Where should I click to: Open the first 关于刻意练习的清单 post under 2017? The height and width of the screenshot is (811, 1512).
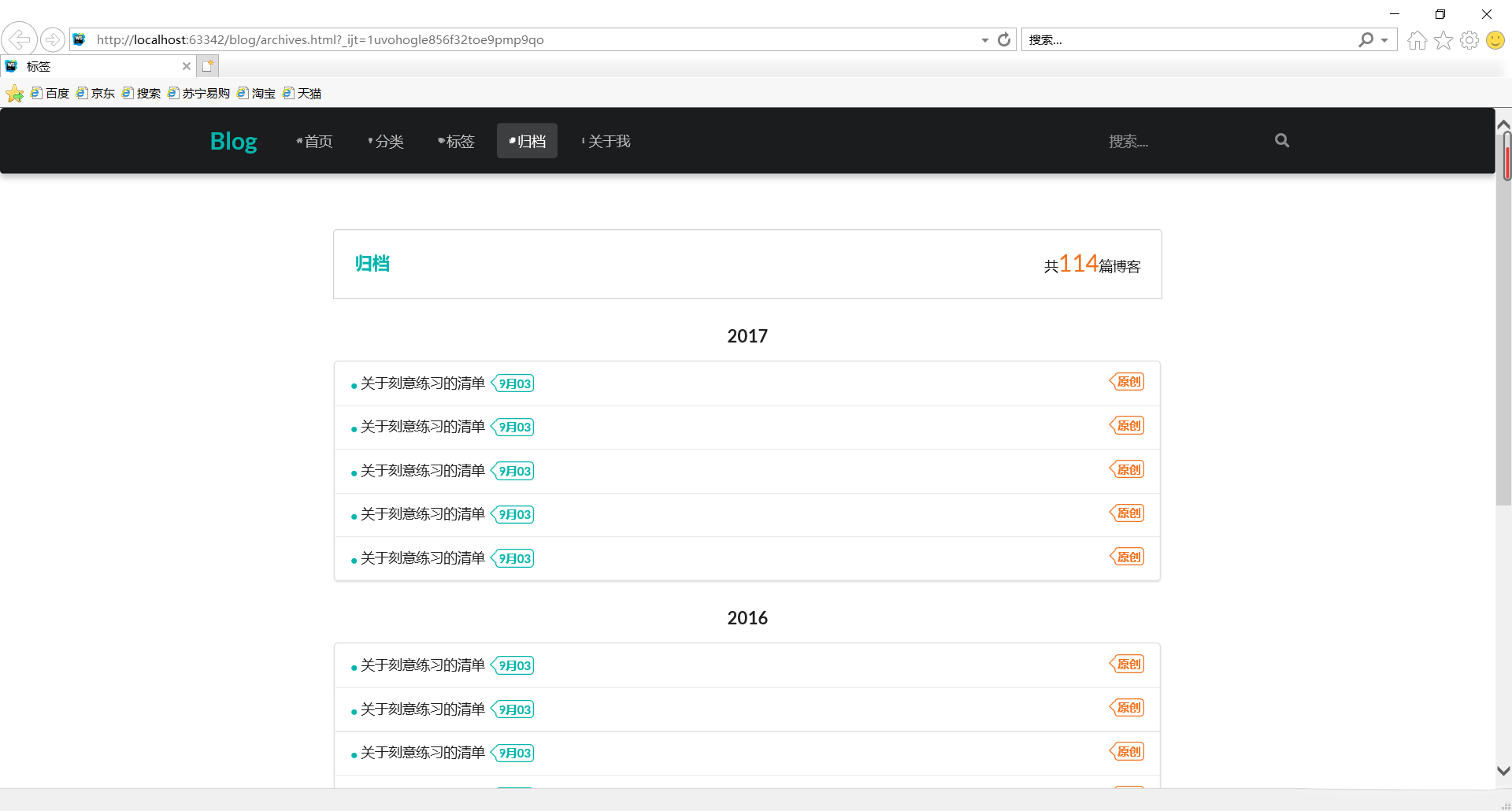coord(422,383)
